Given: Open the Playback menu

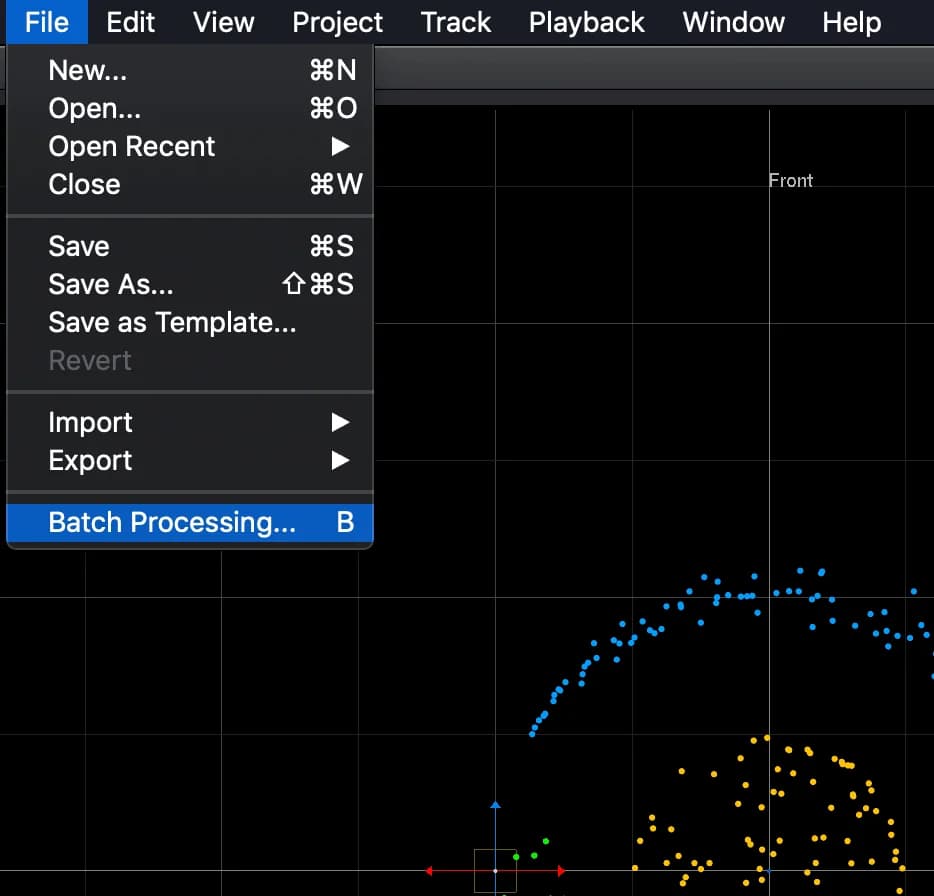Looking at the screenshot, I should (586, 22).
